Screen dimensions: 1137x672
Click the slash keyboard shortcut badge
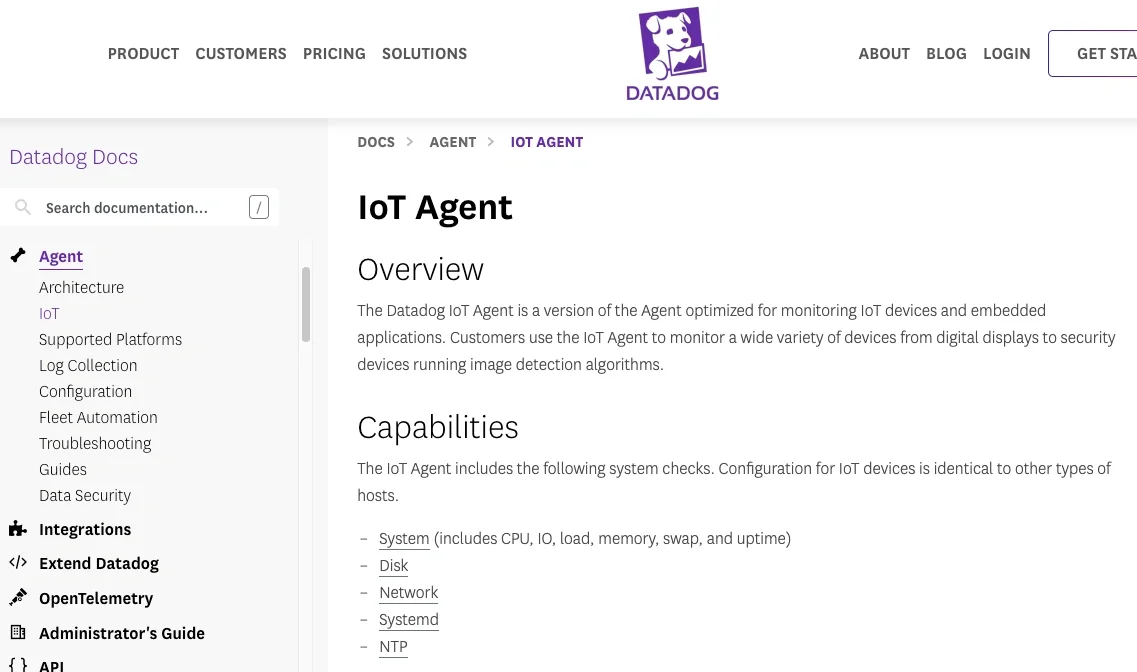pyautogui.click(x=258, y=206)
